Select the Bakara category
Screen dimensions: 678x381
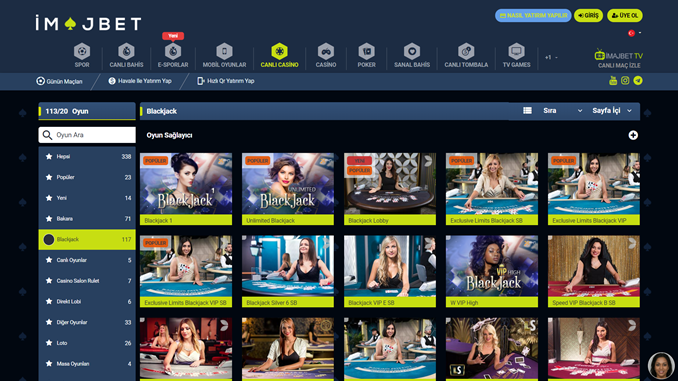click(87, 219)
